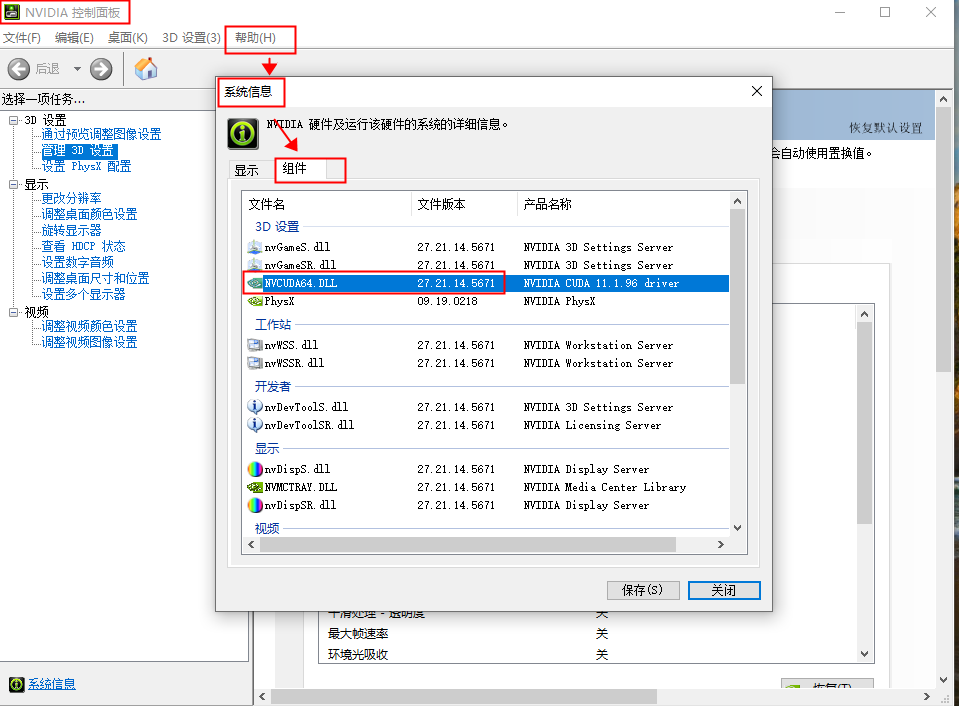This screenshot has width=959, height=706.
Task: Click the component list horizontal scroll-left arrow
Action: click(x=251, y=544)
